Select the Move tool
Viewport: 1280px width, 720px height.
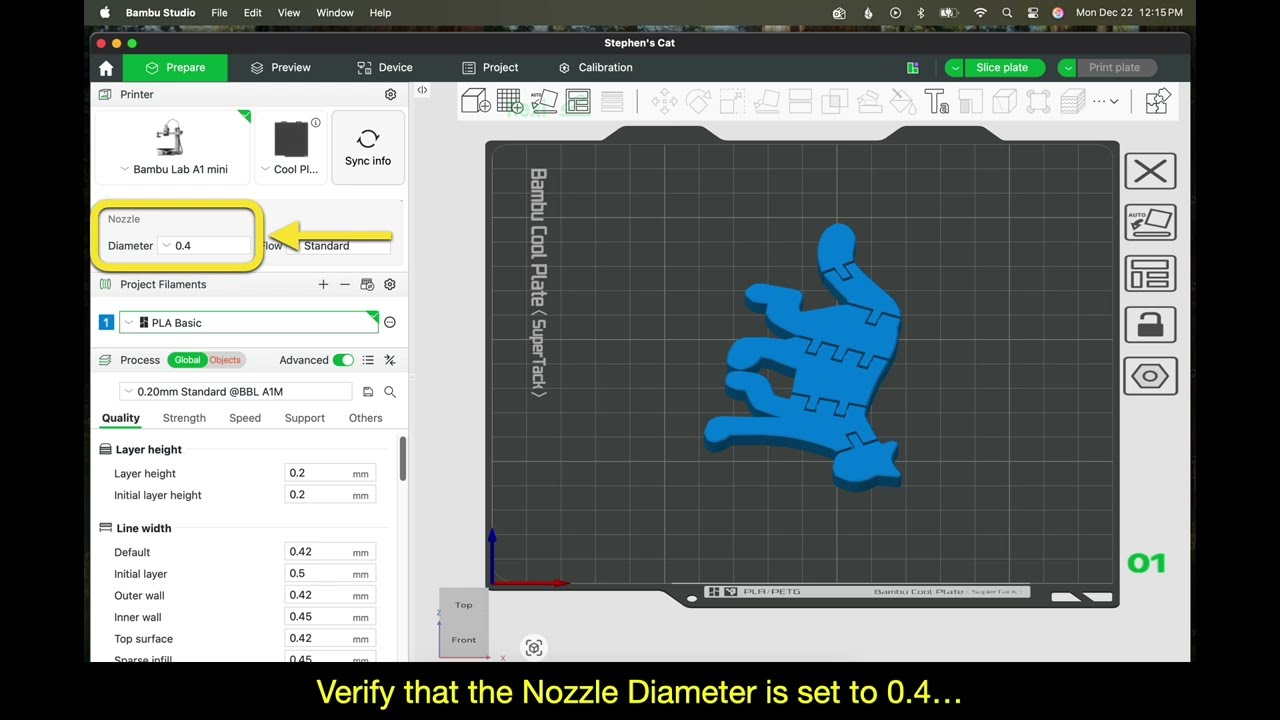(664, 101)
